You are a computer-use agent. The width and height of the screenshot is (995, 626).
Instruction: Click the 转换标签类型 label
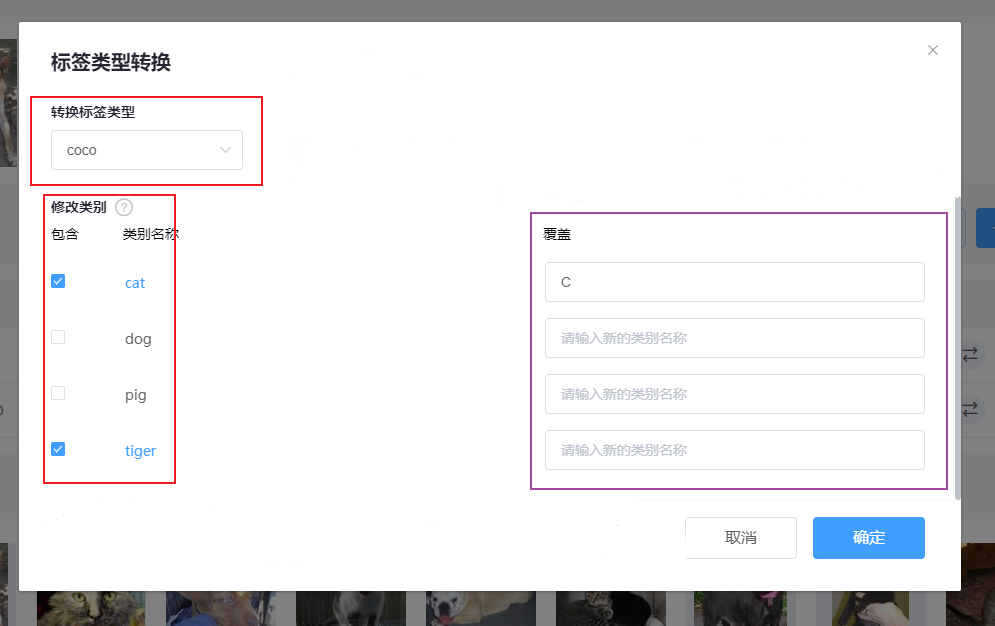coord(93,112)
